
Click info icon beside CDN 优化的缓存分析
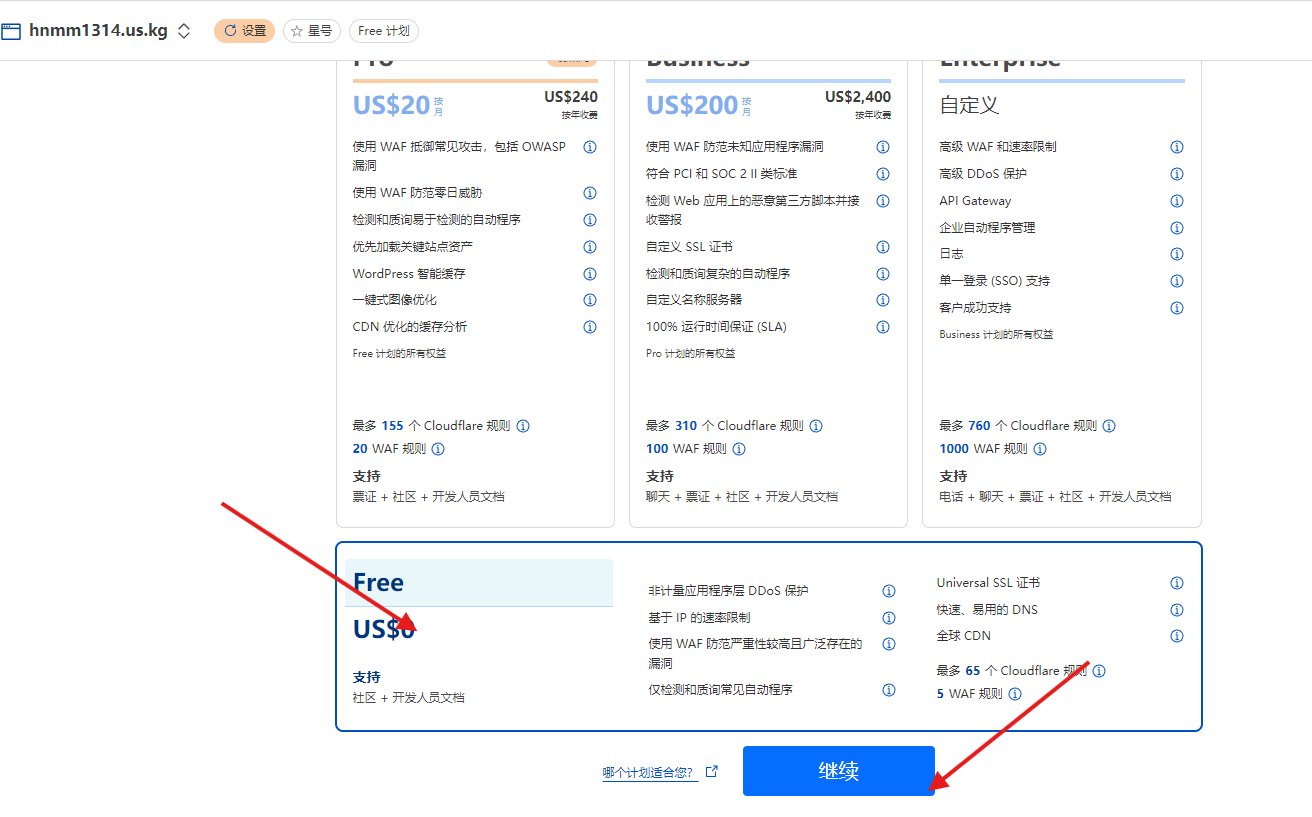coord(590,327)
